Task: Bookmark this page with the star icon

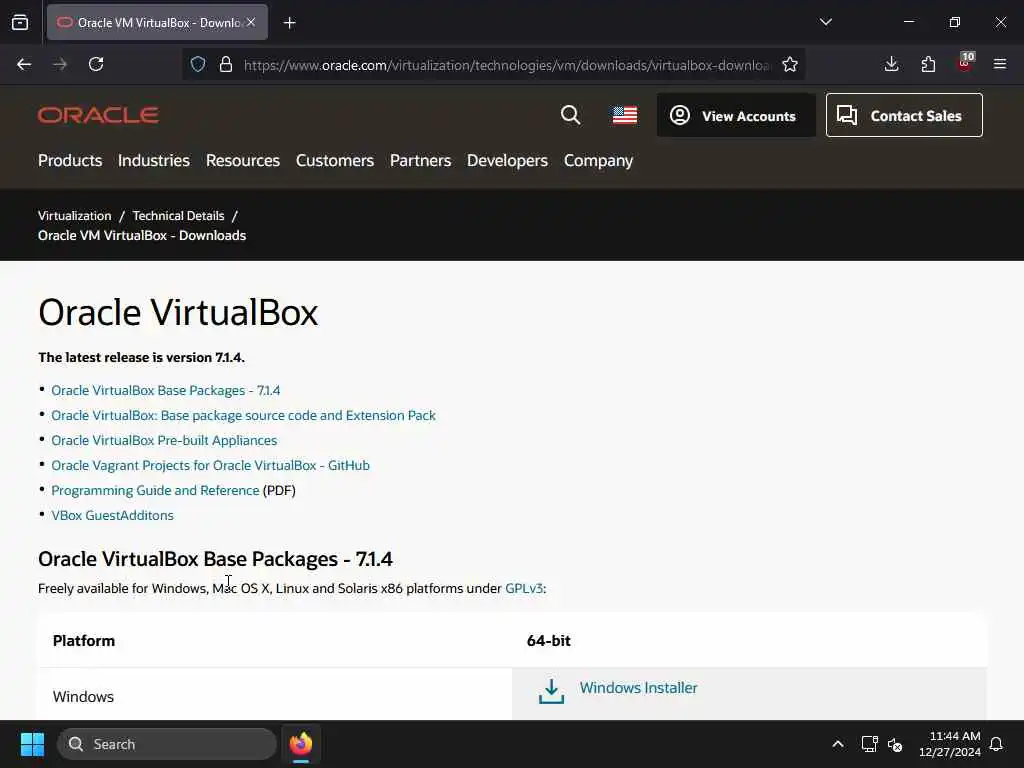Action: point(790,64)
